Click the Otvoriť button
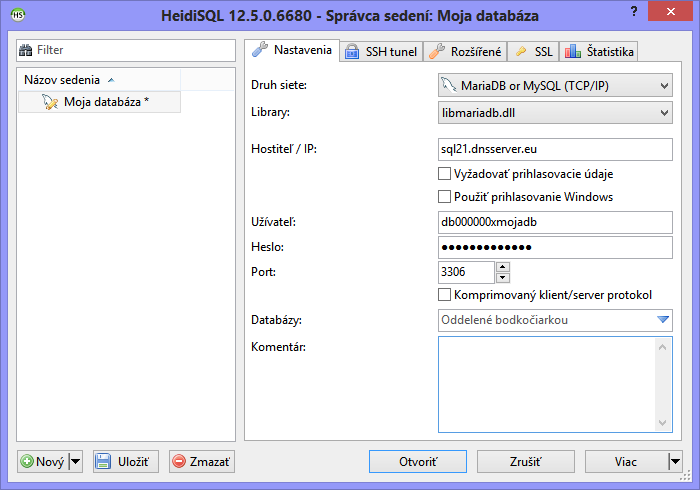The height and width of the screenshot is (490, 700). tap(418, 462)
